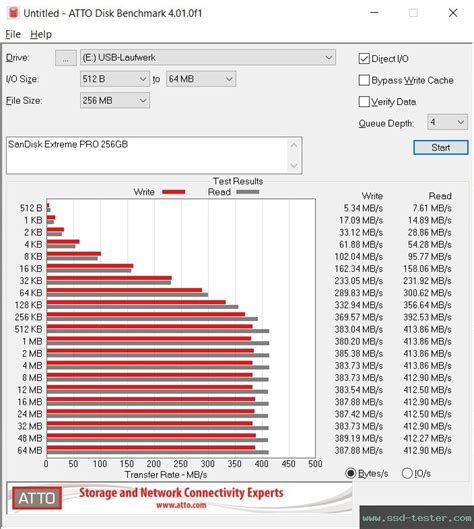The width and height of the screenshot is (474, 529).
Task: Click the 385.38 MB/s write result
Action: pyautogui.click(x=358, y=354)
